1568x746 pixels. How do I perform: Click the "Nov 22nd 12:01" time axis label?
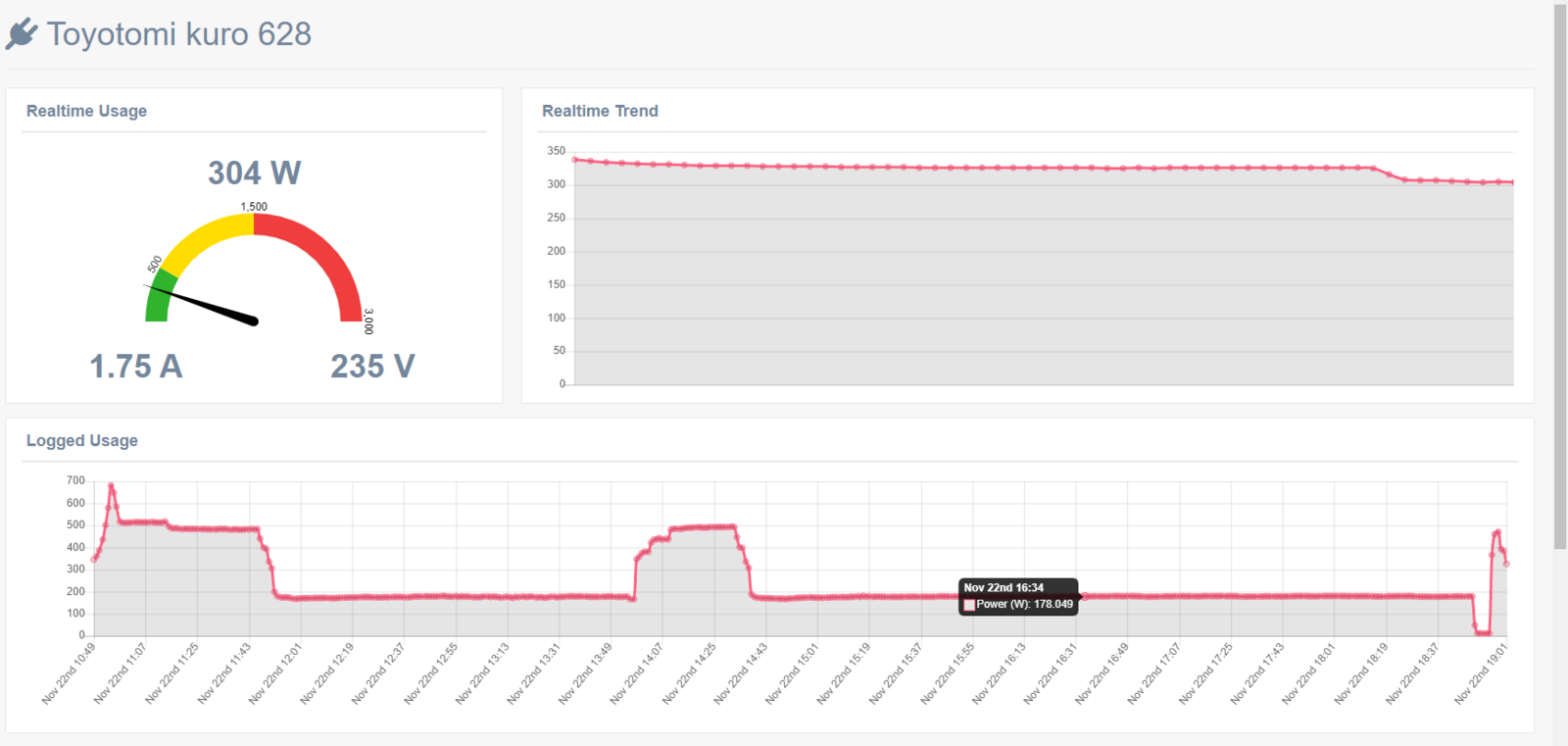tap(276, 672)
